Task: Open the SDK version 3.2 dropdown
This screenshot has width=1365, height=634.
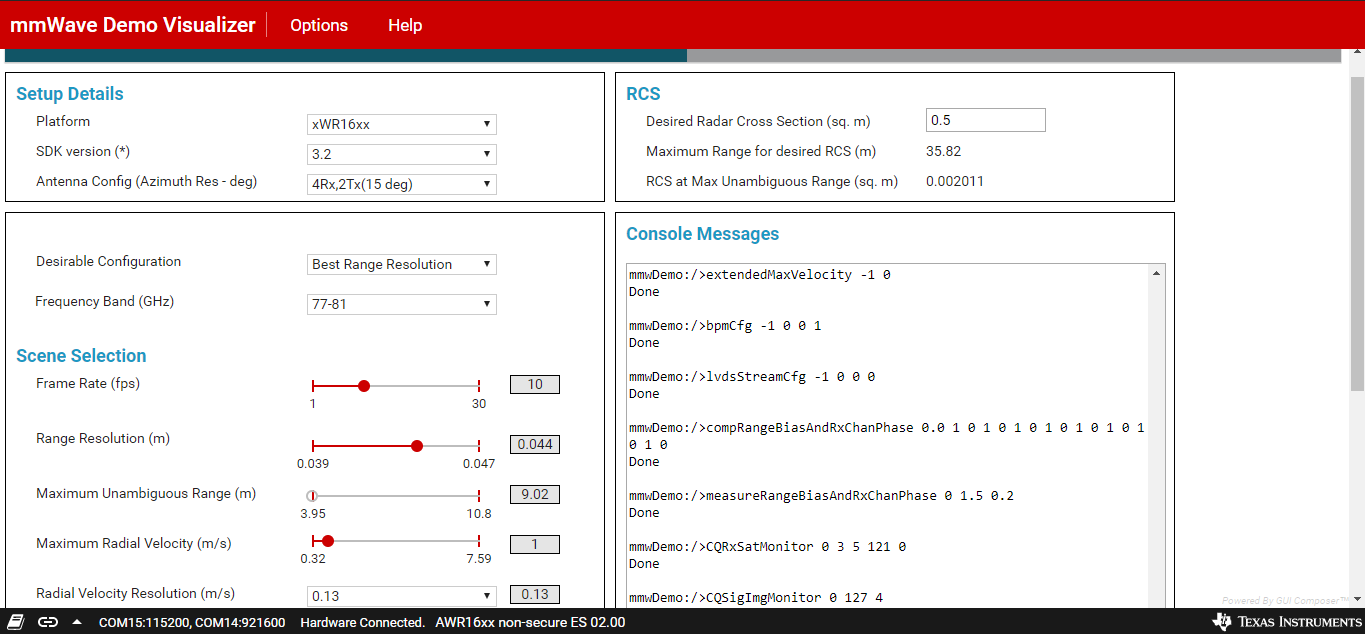Action: (401, 154)
